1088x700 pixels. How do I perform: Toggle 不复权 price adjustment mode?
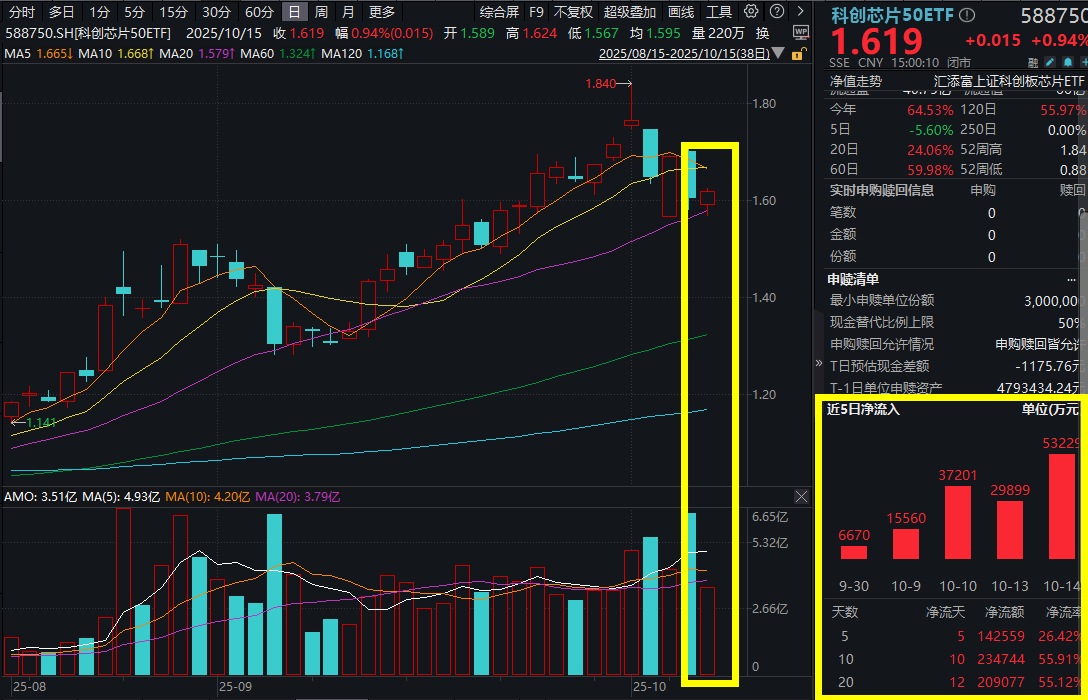(573, 12)
